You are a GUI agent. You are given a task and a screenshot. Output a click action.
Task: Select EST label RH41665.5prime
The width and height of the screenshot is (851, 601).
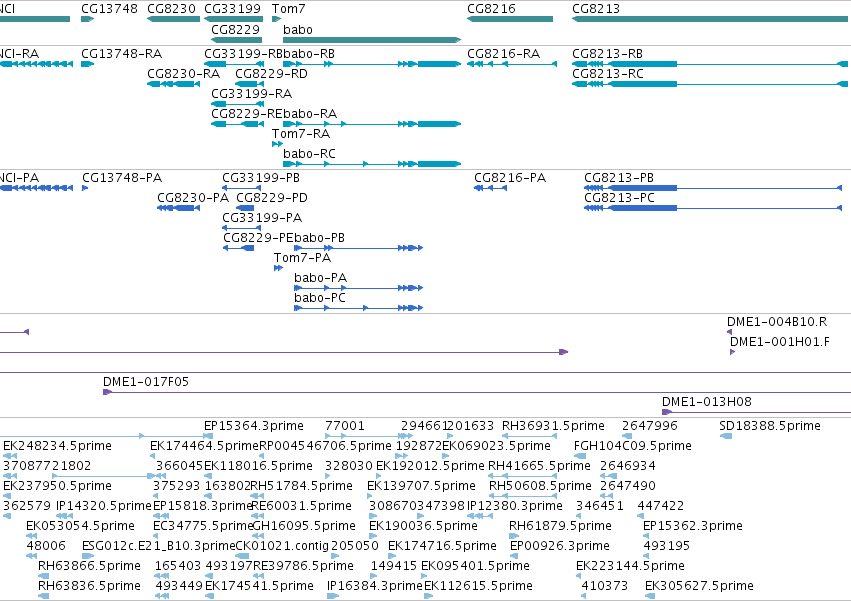539,466
